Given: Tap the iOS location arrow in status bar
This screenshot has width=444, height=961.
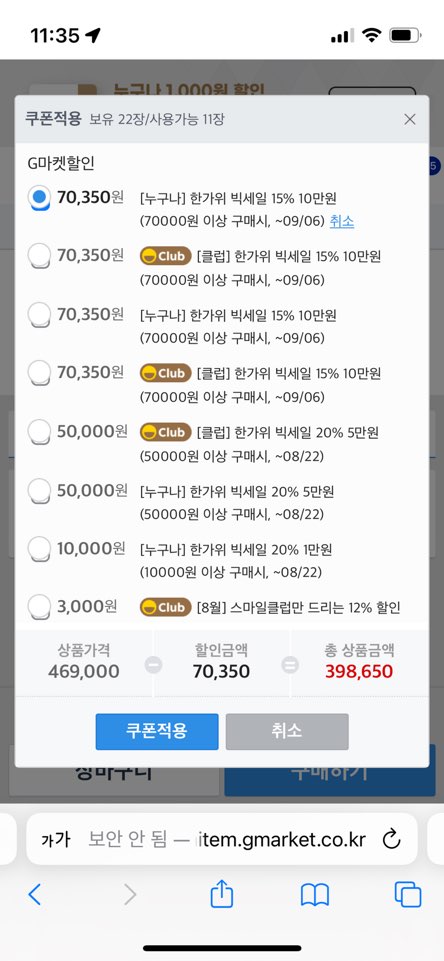Looking at the screenshot, I should tap(93, 36).
